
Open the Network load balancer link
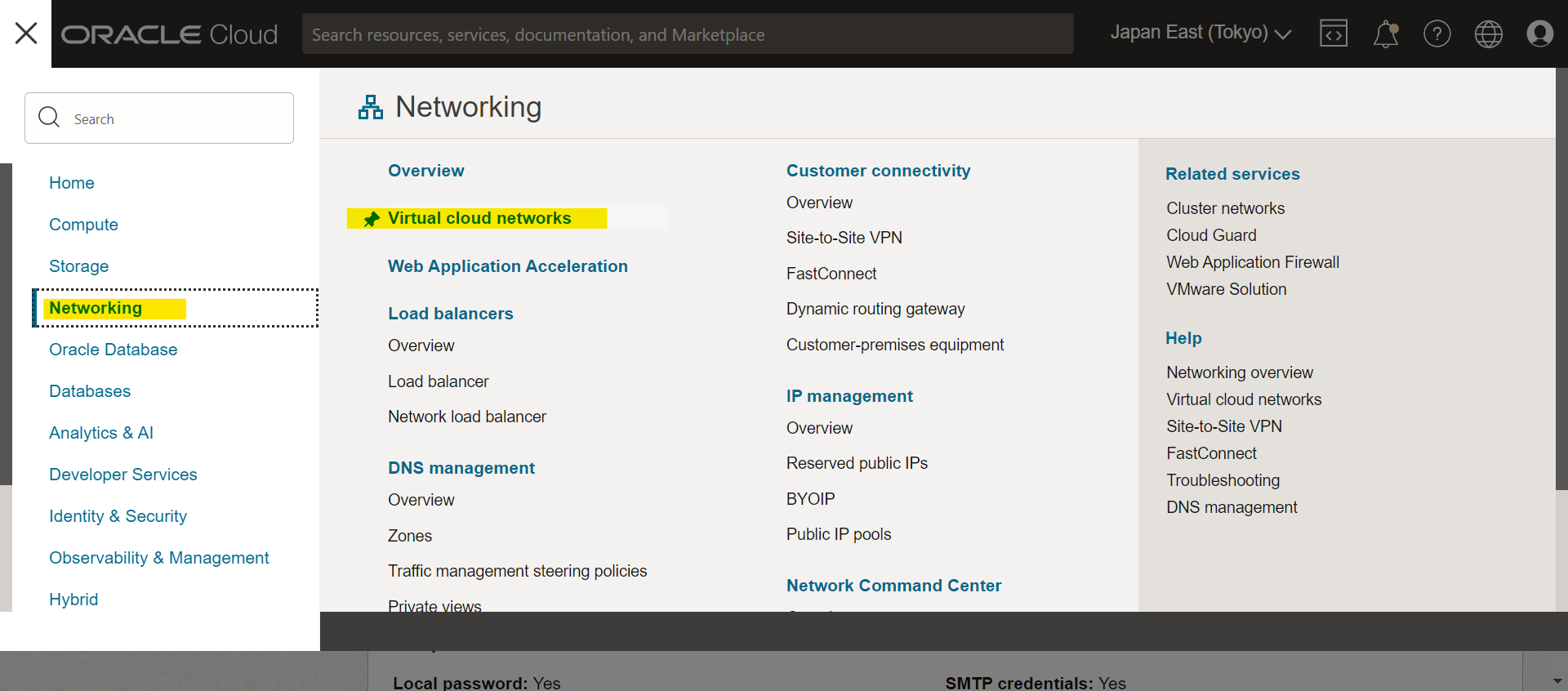pyautogui.click(x=467, y=417)
